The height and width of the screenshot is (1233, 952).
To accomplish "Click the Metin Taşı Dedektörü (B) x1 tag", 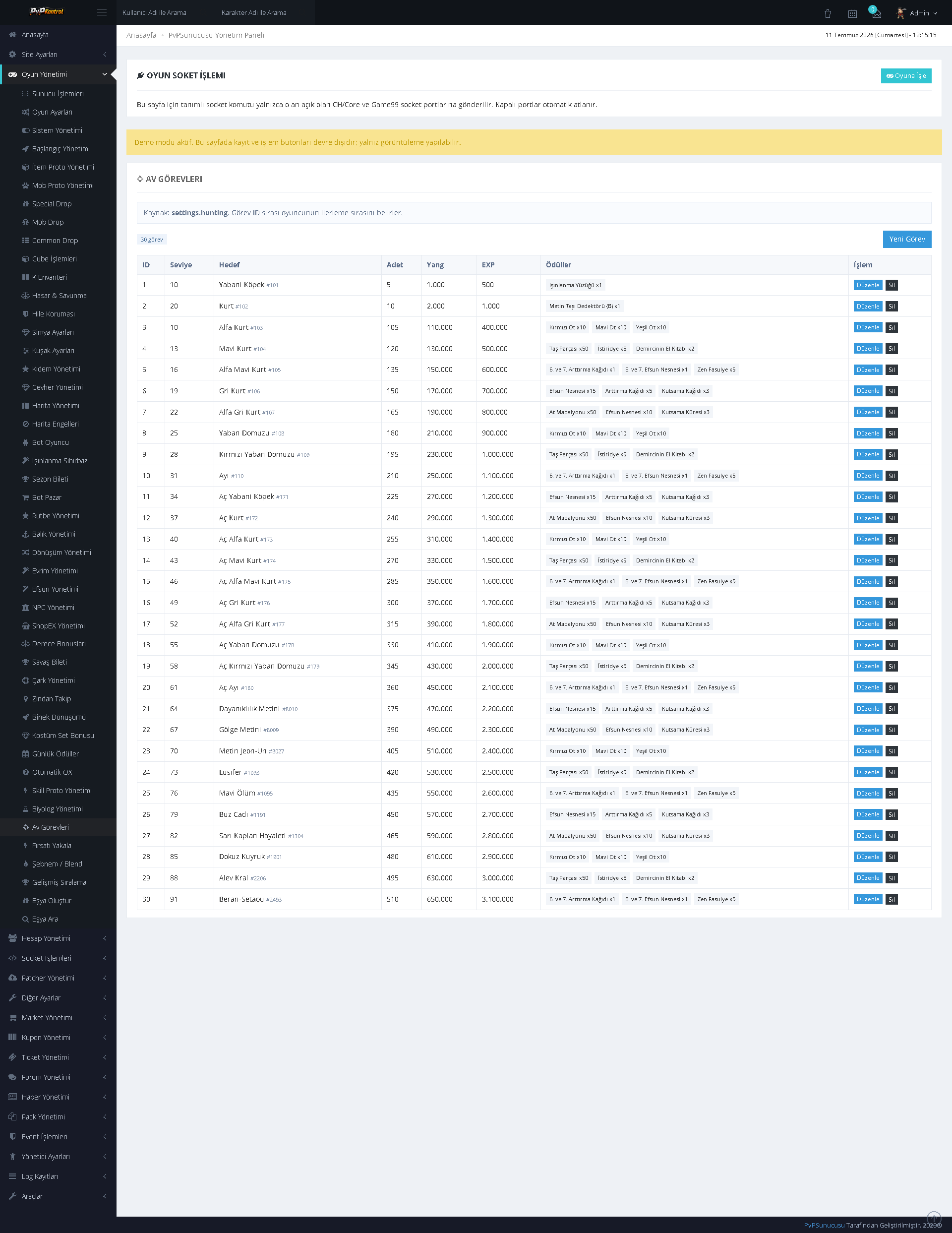I will 584,307.
